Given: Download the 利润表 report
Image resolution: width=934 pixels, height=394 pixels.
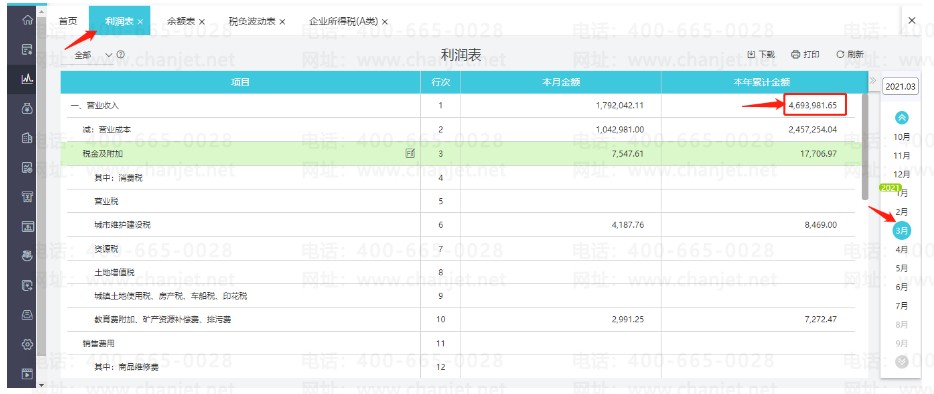Looking at the screenshot, I should pyautogui.click(x=761, y=54).
